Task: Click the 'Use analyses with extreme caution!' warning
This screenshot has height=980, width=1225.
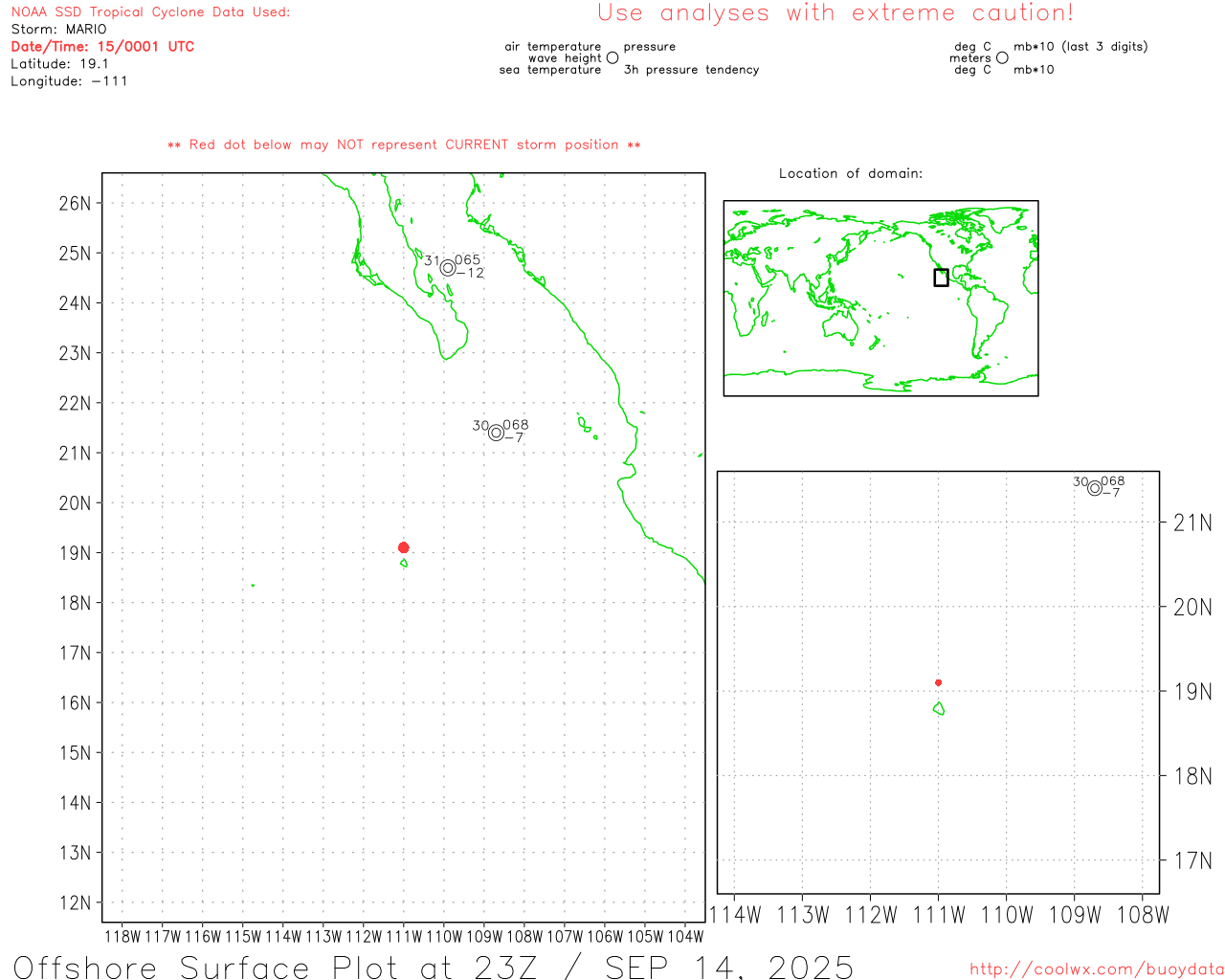Action: click(x=835, y=13)
